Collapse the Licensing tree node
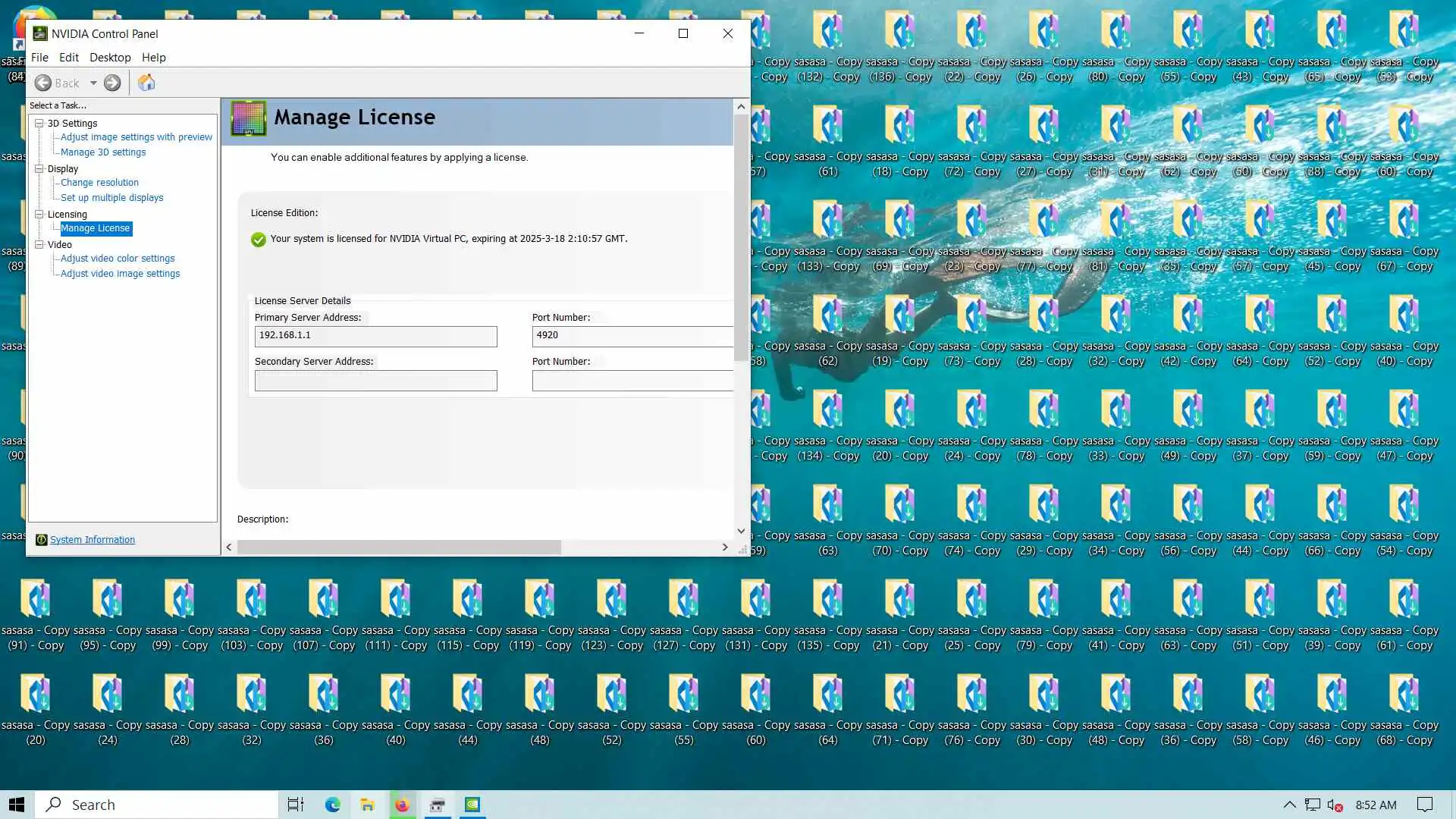The image size is (1456, 819). [x=39, y=214]
